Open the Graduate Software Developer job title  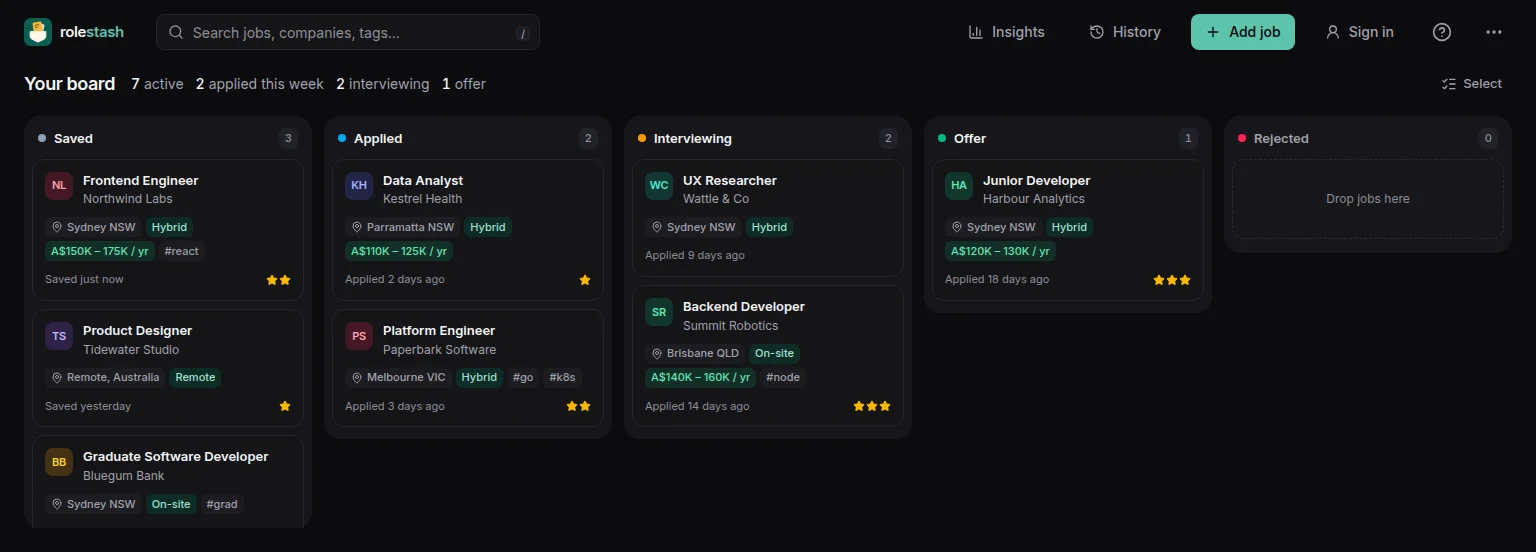click(x=176, y=457)
